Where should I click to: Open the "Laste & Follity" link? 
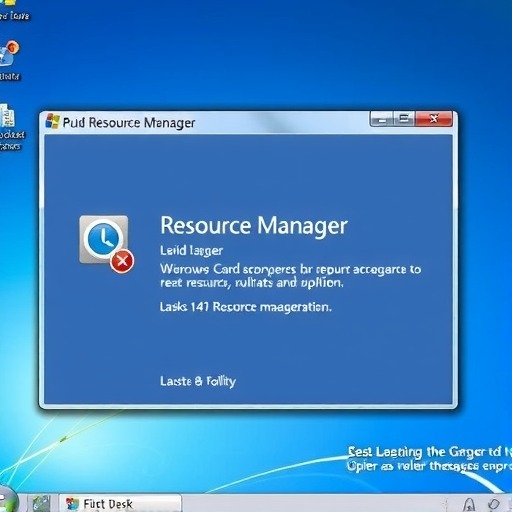198,381
